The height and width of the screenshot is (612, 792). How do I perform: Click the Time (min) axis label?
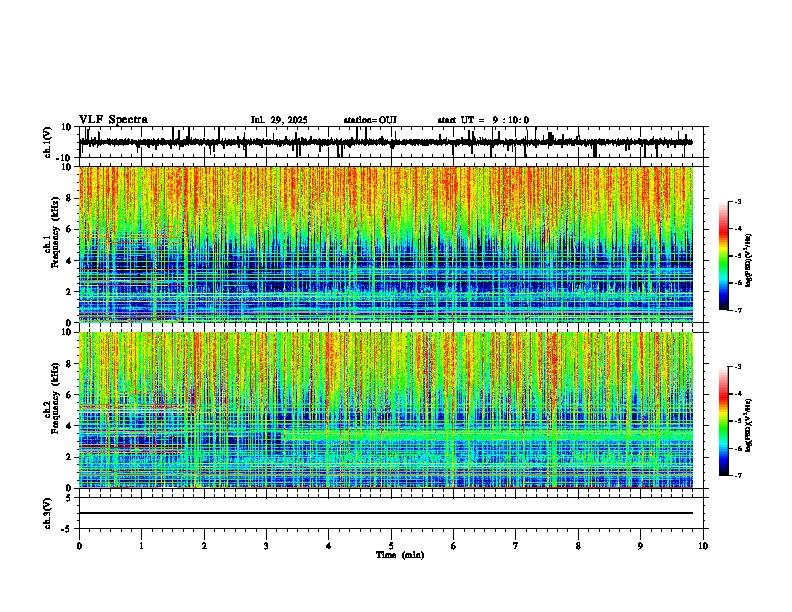(x=400, y=555)
